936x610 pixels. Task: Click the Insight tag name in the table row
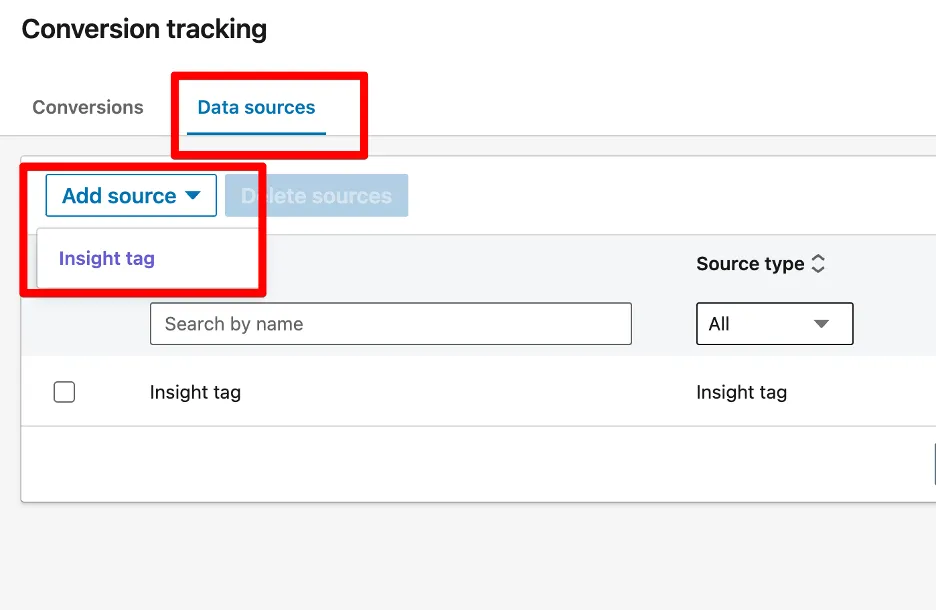(195, 393)
